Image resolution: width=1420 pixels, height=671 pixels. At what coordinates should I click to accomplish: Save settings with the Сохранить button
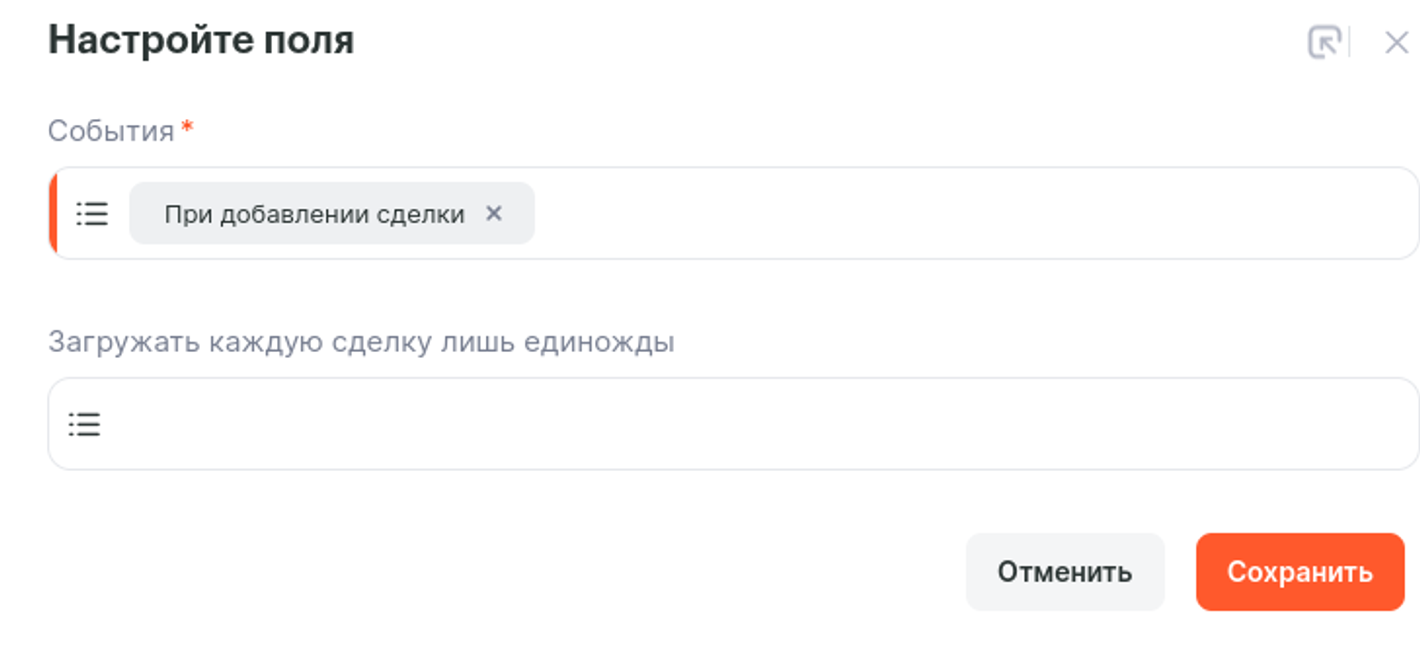(1299, 572)
